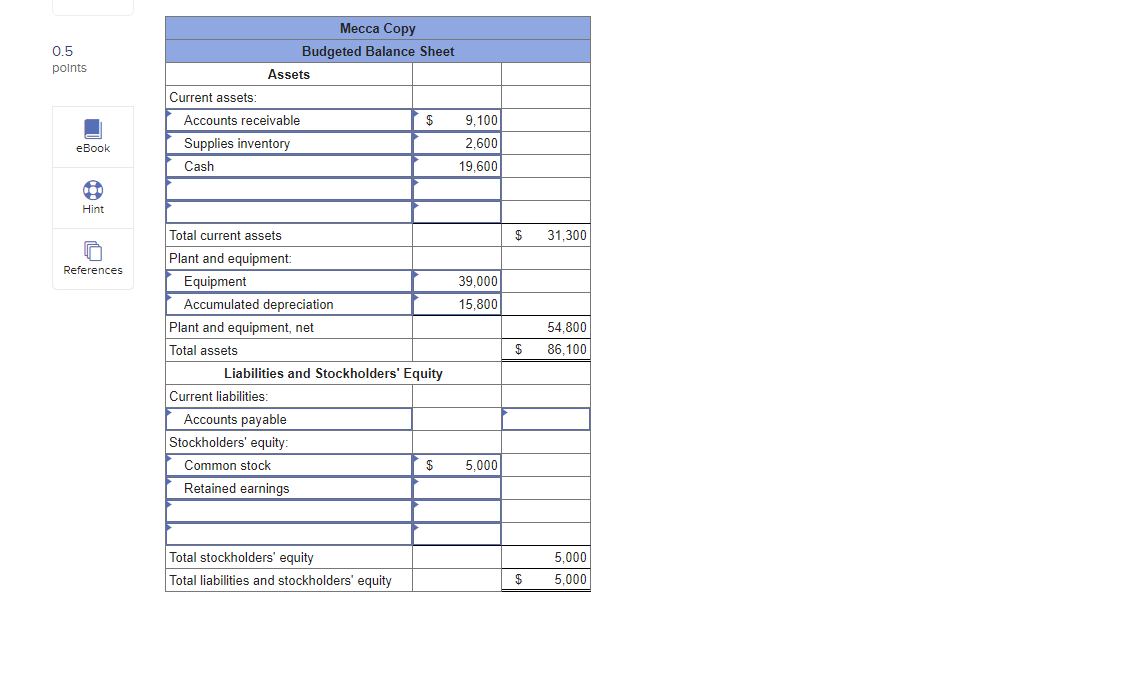Select the 5,000 Common stock amount cell
1146x689 pixels.
tap(456, 465)
